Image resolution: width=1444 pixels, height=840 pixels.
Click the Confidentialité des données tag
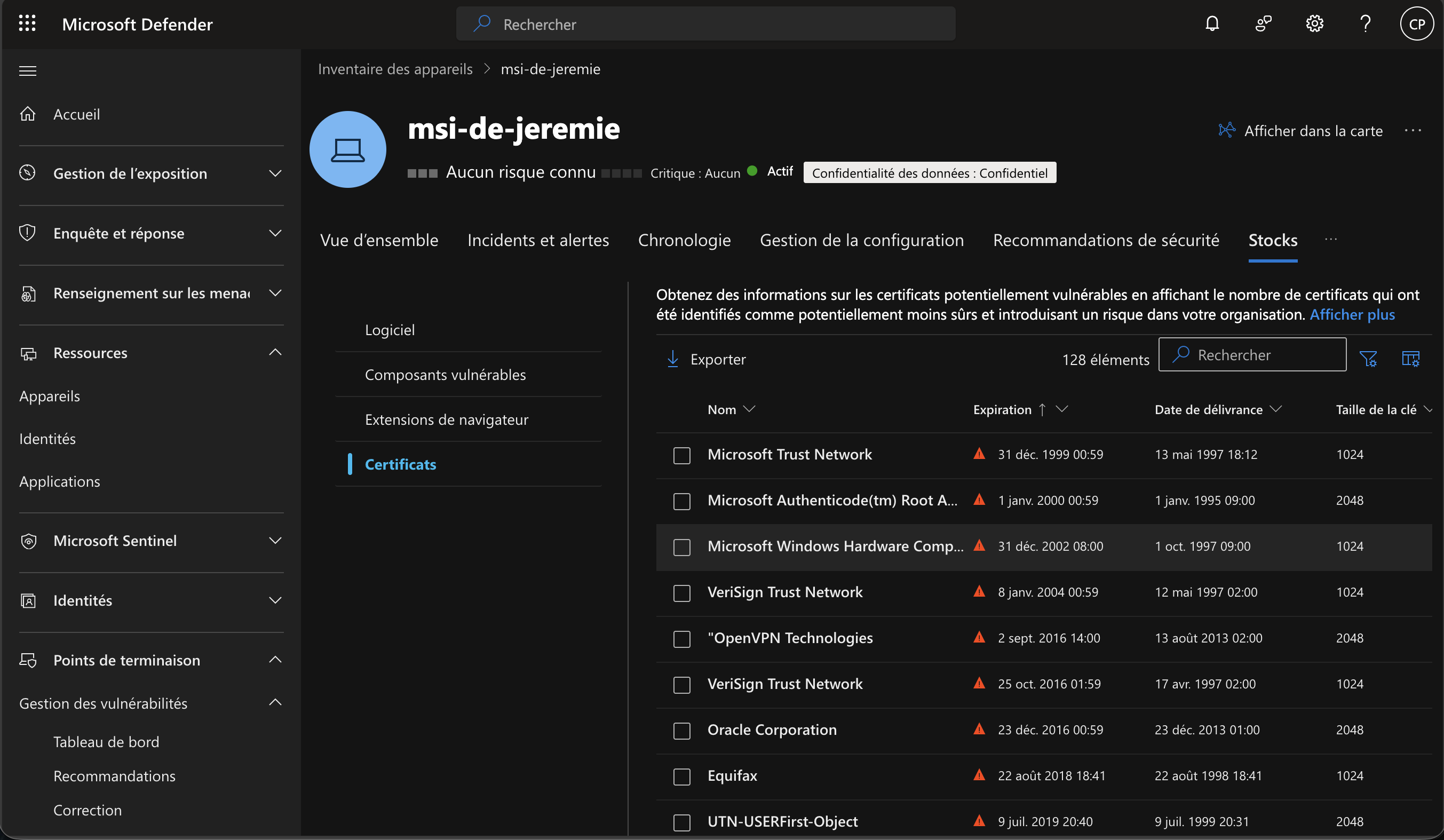pyautogui.click(x=930, y=172)
